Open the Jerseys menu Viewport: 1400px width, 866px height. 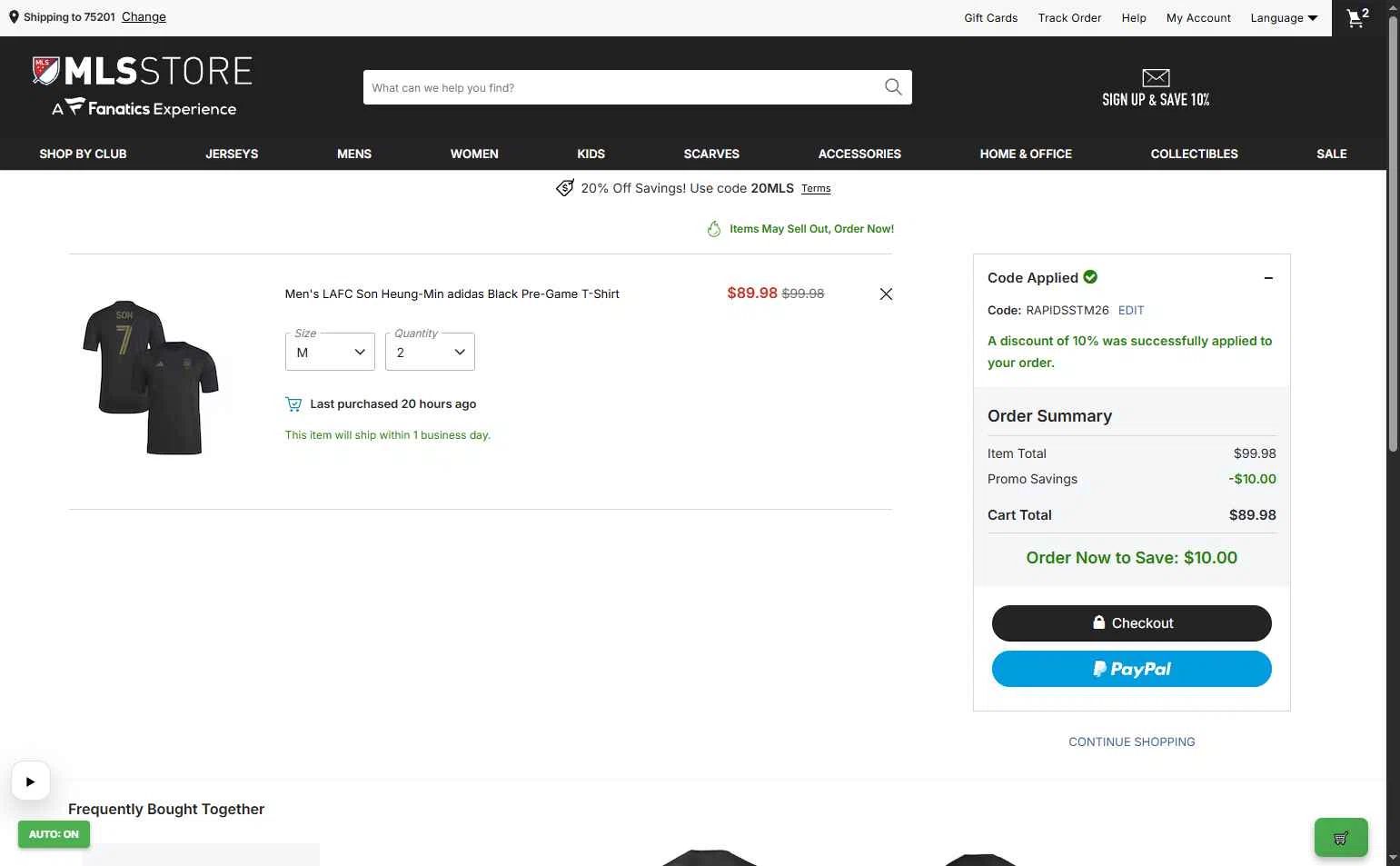[x=232, y=154]
